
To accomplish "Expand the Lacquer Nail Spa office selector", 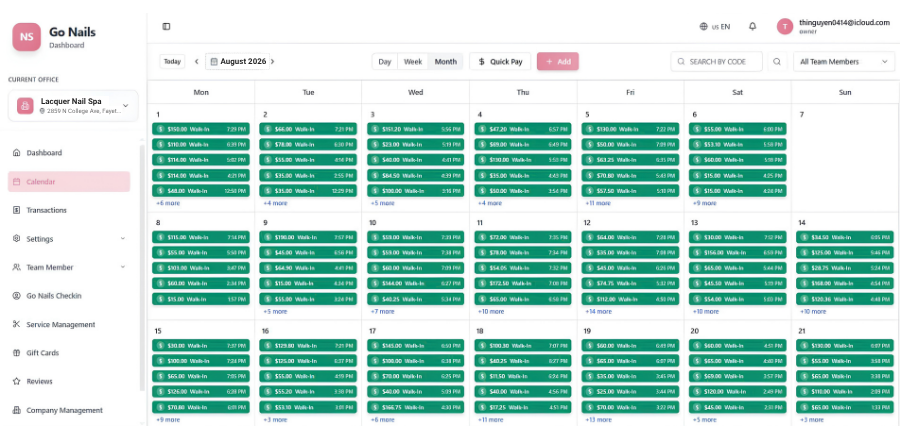I will click(x=73, y=106).
